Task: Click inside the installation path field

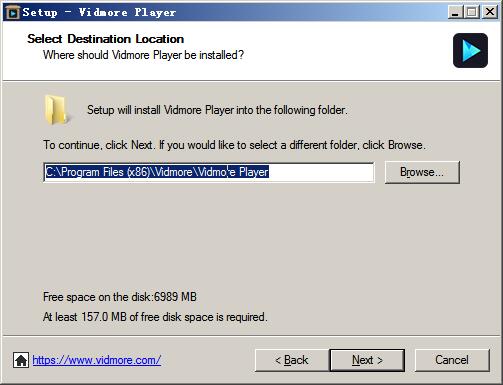Action: pos(209,172)
